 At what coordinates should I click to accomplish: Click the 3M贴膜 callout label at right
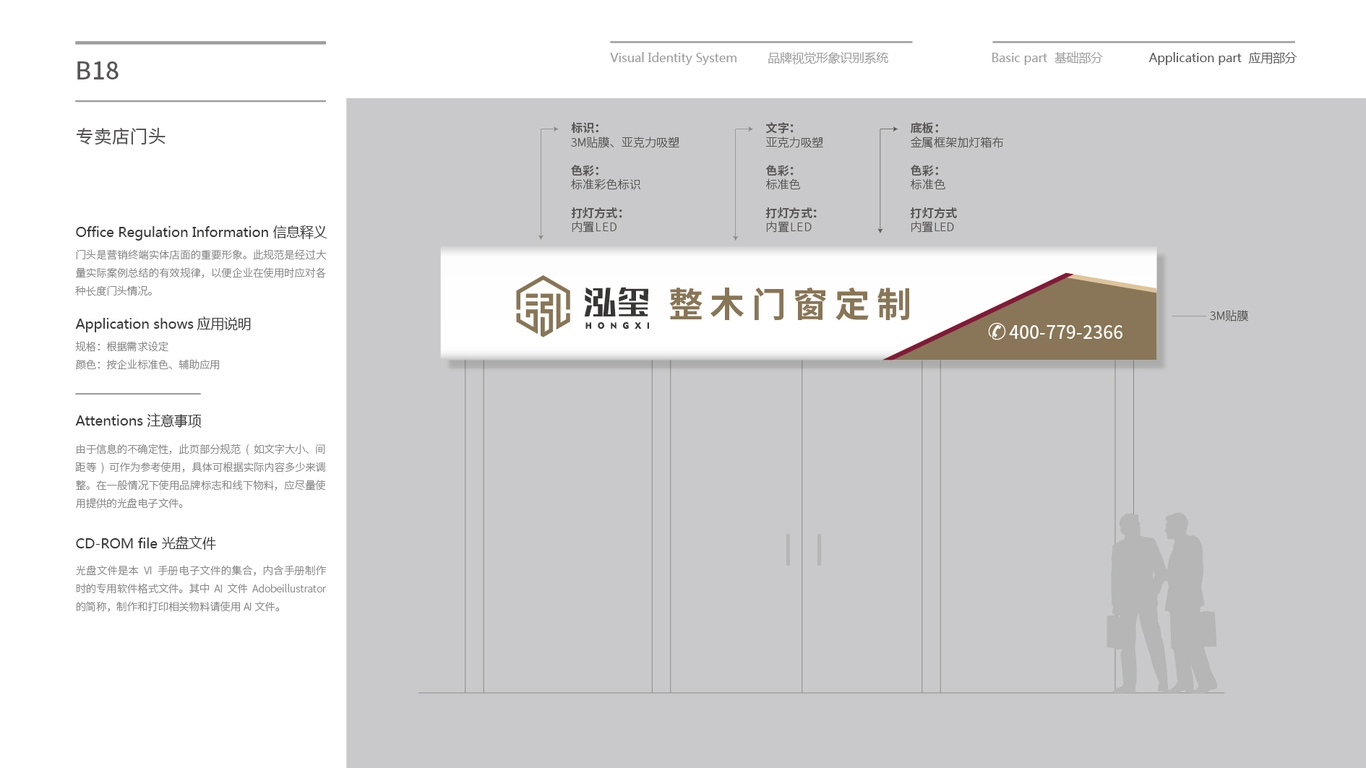coord(1229,316)
